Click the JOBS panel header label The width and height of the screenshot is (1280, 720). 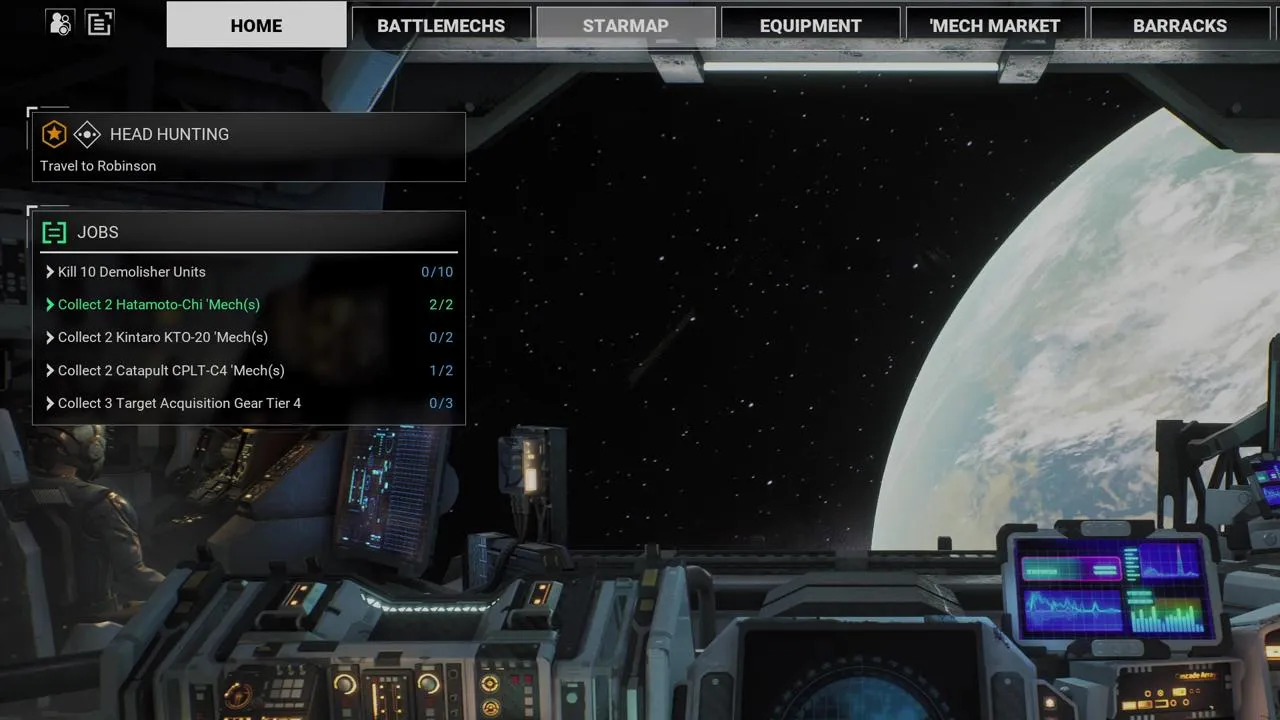[98, 232]
